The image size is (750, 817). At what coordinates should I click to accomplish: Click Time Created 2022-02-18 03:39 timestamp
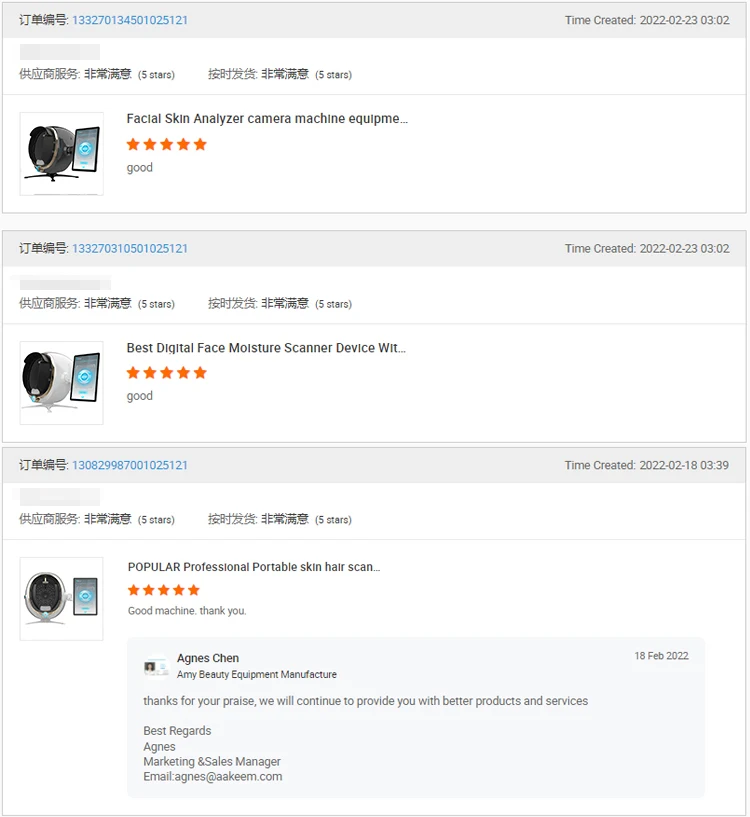[x=646, y=466]
